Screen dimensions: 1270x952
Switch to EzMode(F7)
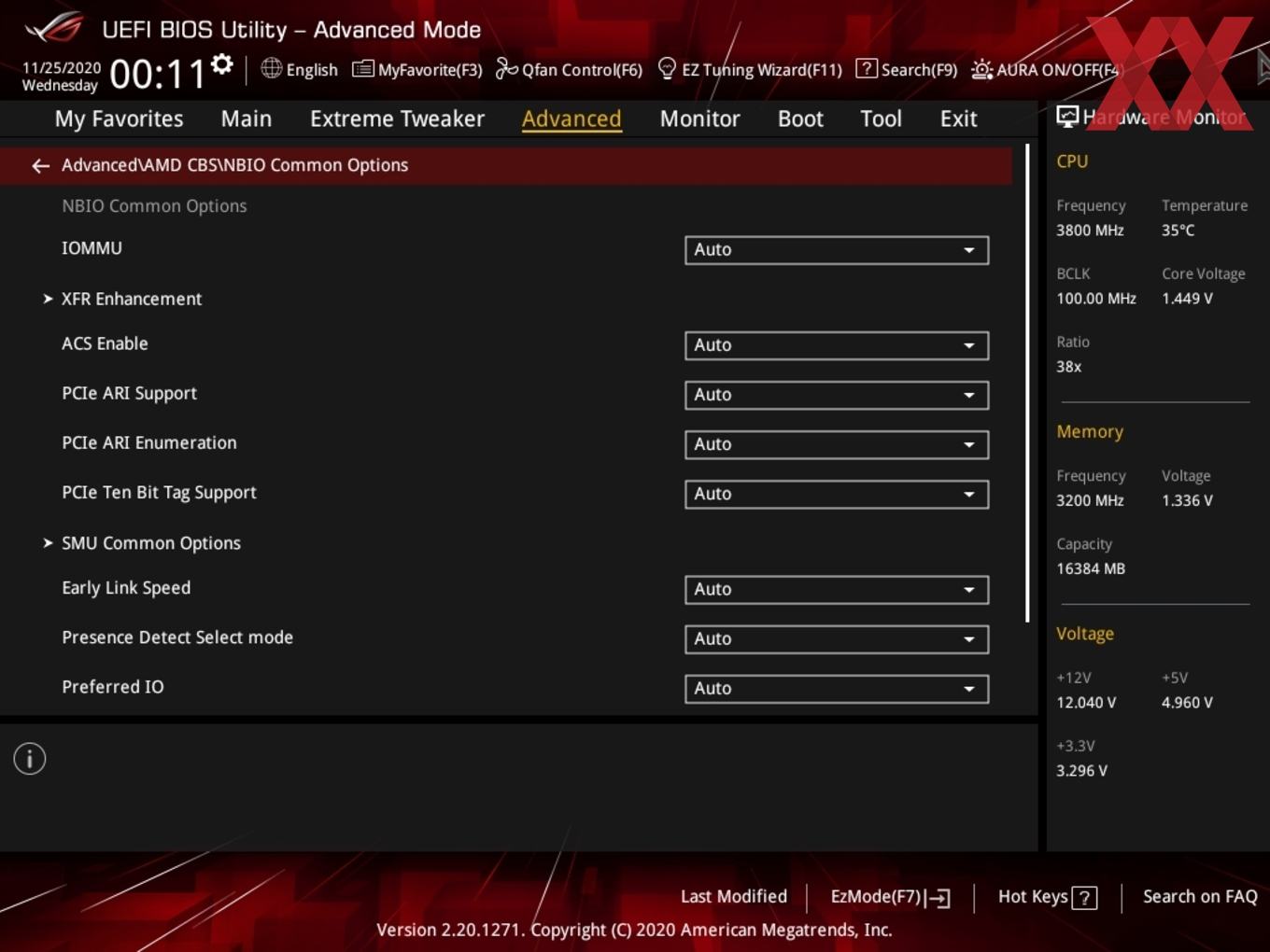pyautogui.click(x=891, y=897)
